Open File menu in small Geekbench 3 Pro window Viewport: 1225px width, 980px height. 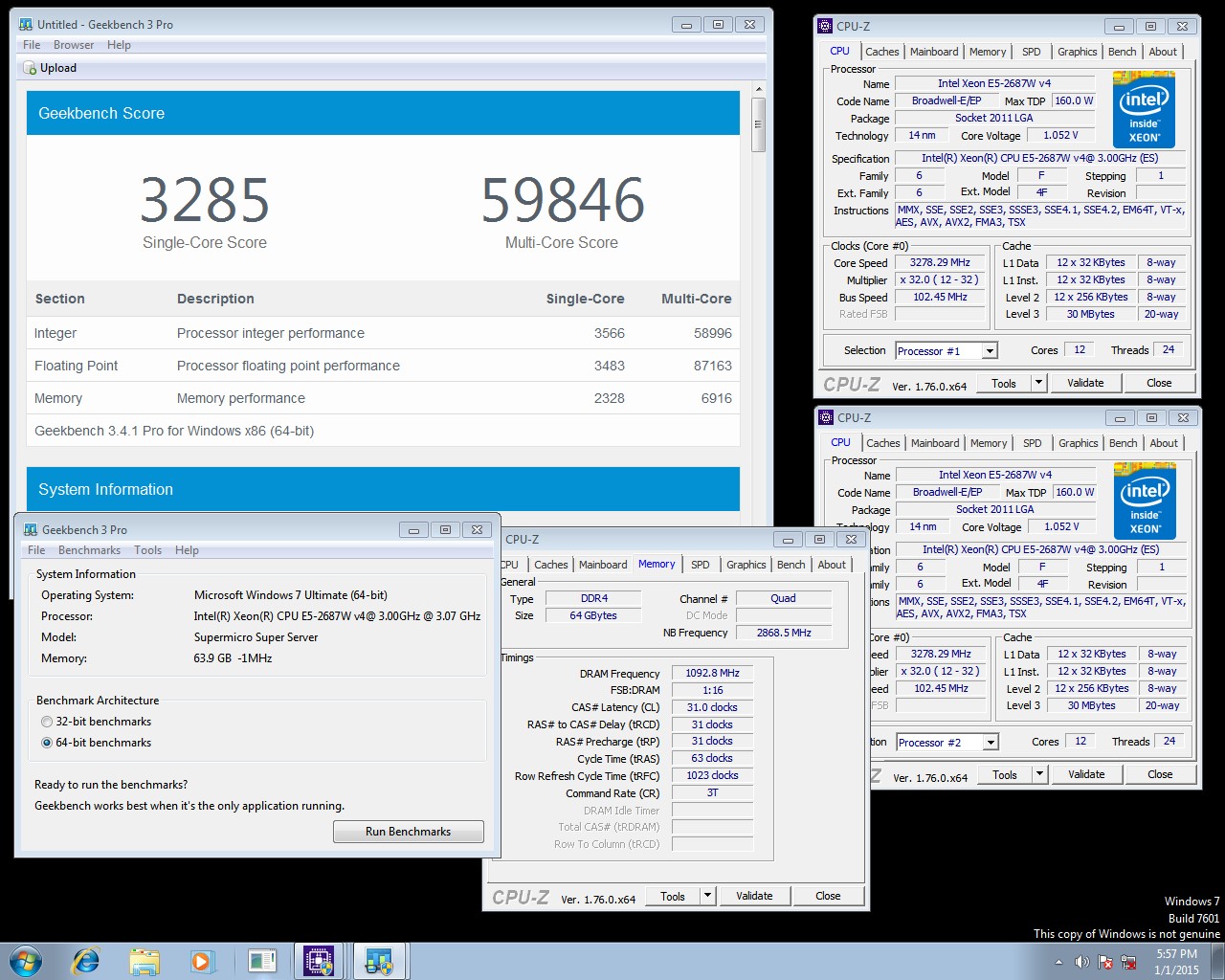(36, 550)
